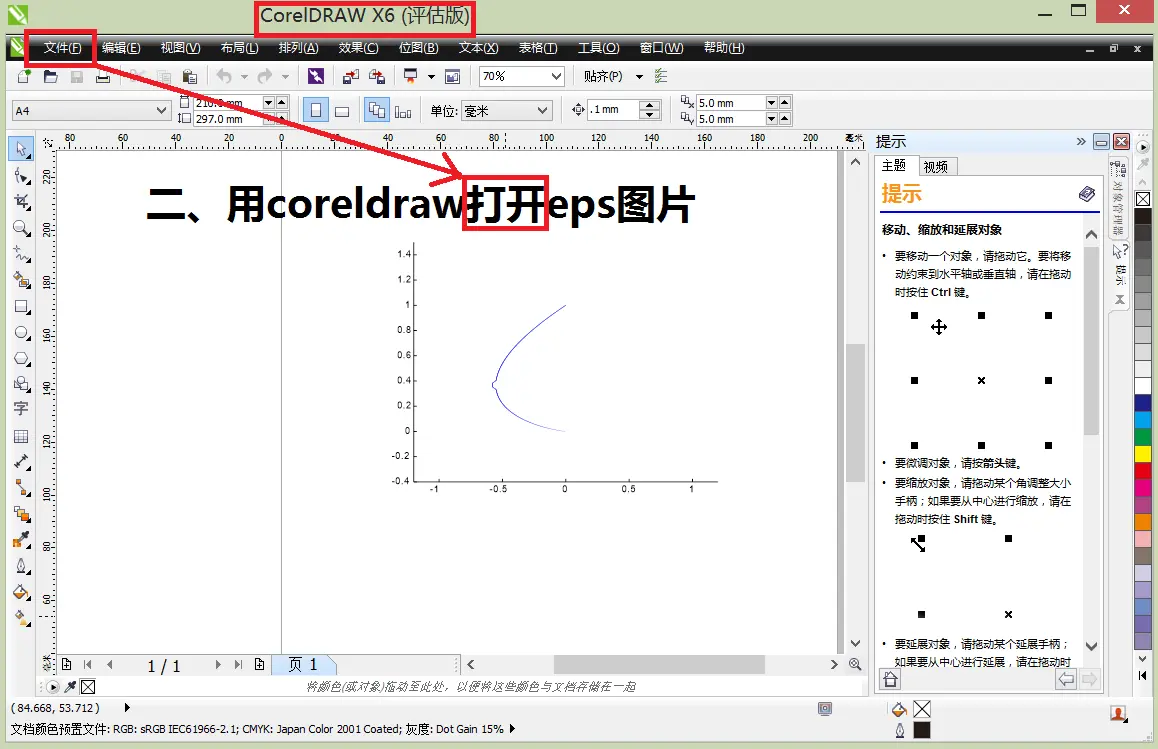Image resolution: width=1158 pixels, height=749 pixels.
Task: Select the Basic Shapes tool
Action: pos(21,383)
